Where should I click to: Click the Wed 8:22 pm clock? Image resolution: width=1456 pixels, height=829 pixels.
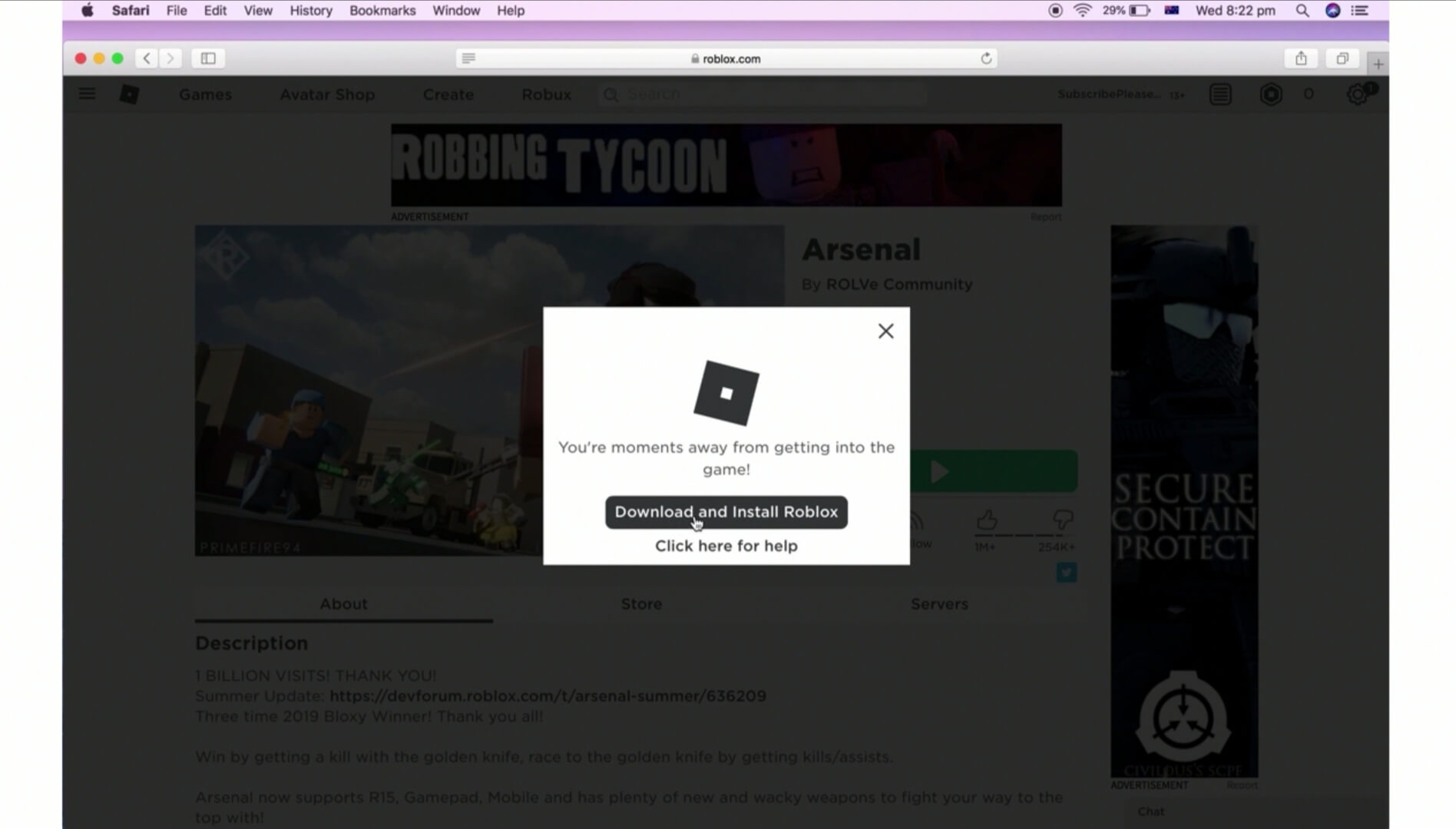pyautogui.click(x=1235, y=11)
